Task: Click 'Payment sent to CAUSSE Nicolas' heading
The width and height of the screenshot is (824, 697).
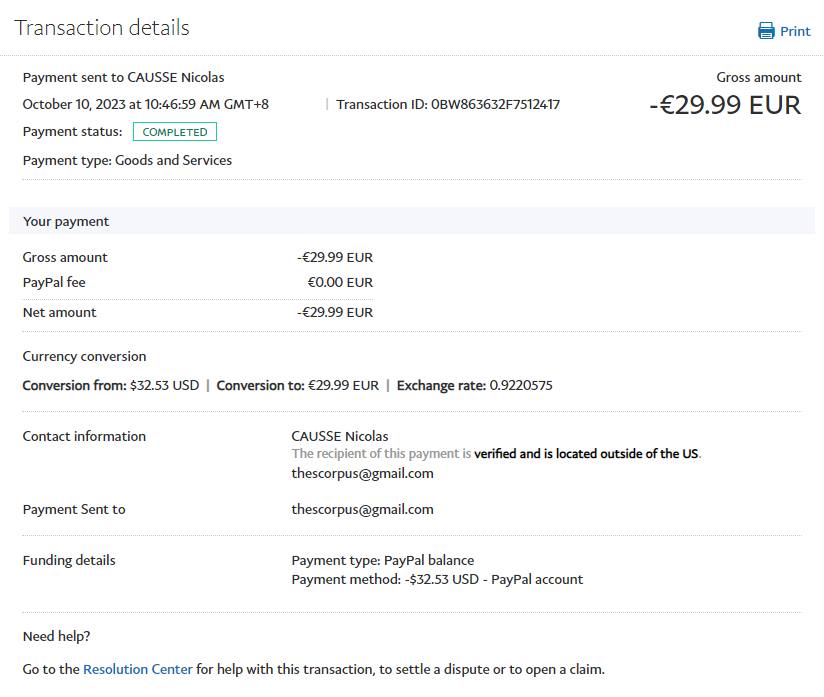Action: 123,77
